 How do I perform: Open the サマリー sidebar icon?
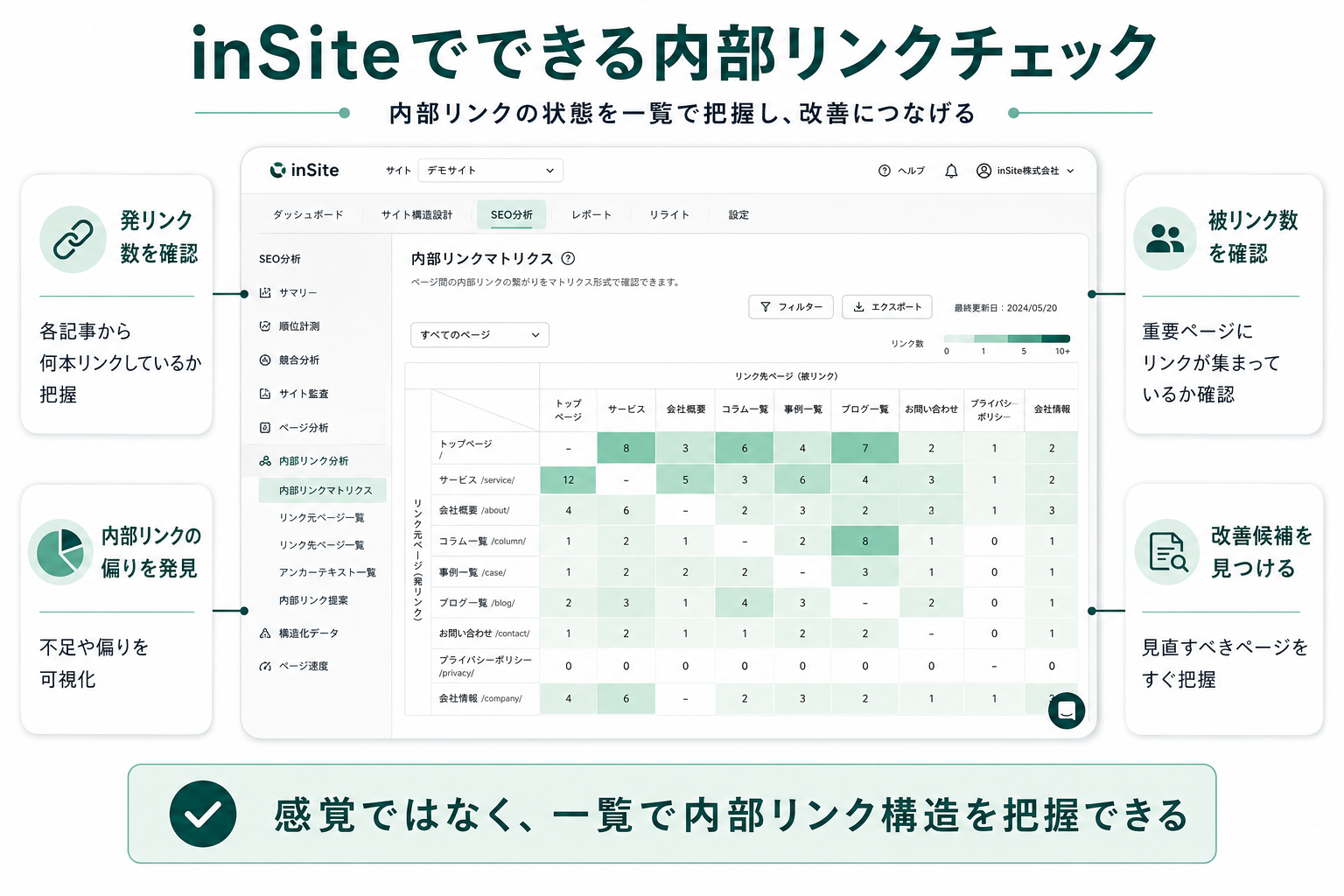(265, 292)
